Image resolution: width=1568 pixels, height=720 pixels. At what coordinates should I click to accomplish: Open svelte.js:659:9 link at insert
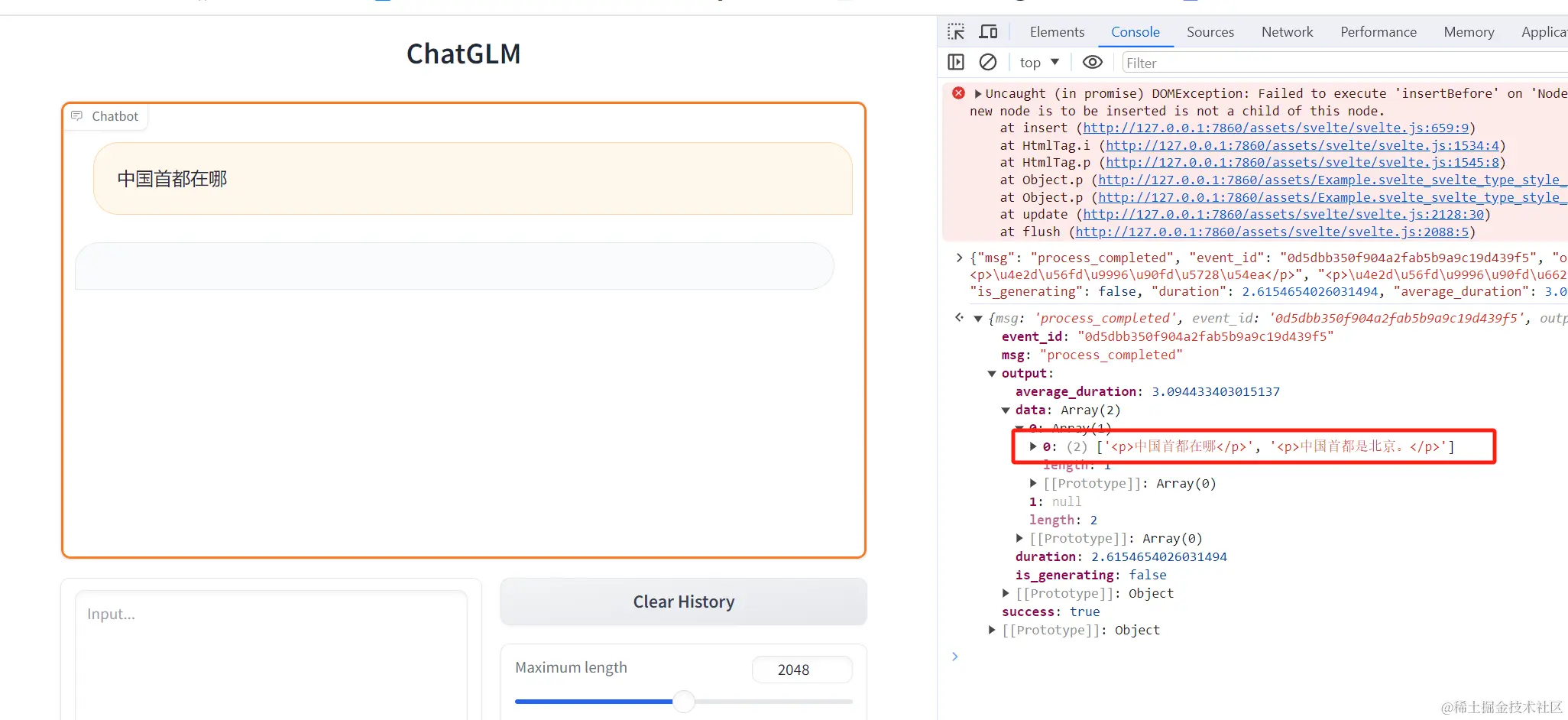[x=1275, y=128]
